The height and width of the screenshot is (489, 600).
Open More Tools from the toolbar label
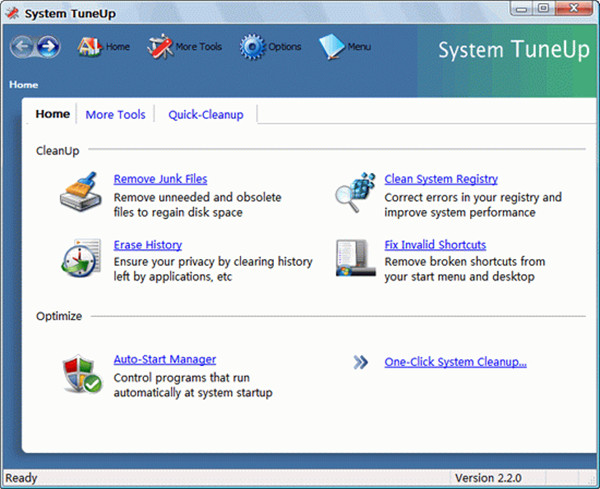[199, 47]
